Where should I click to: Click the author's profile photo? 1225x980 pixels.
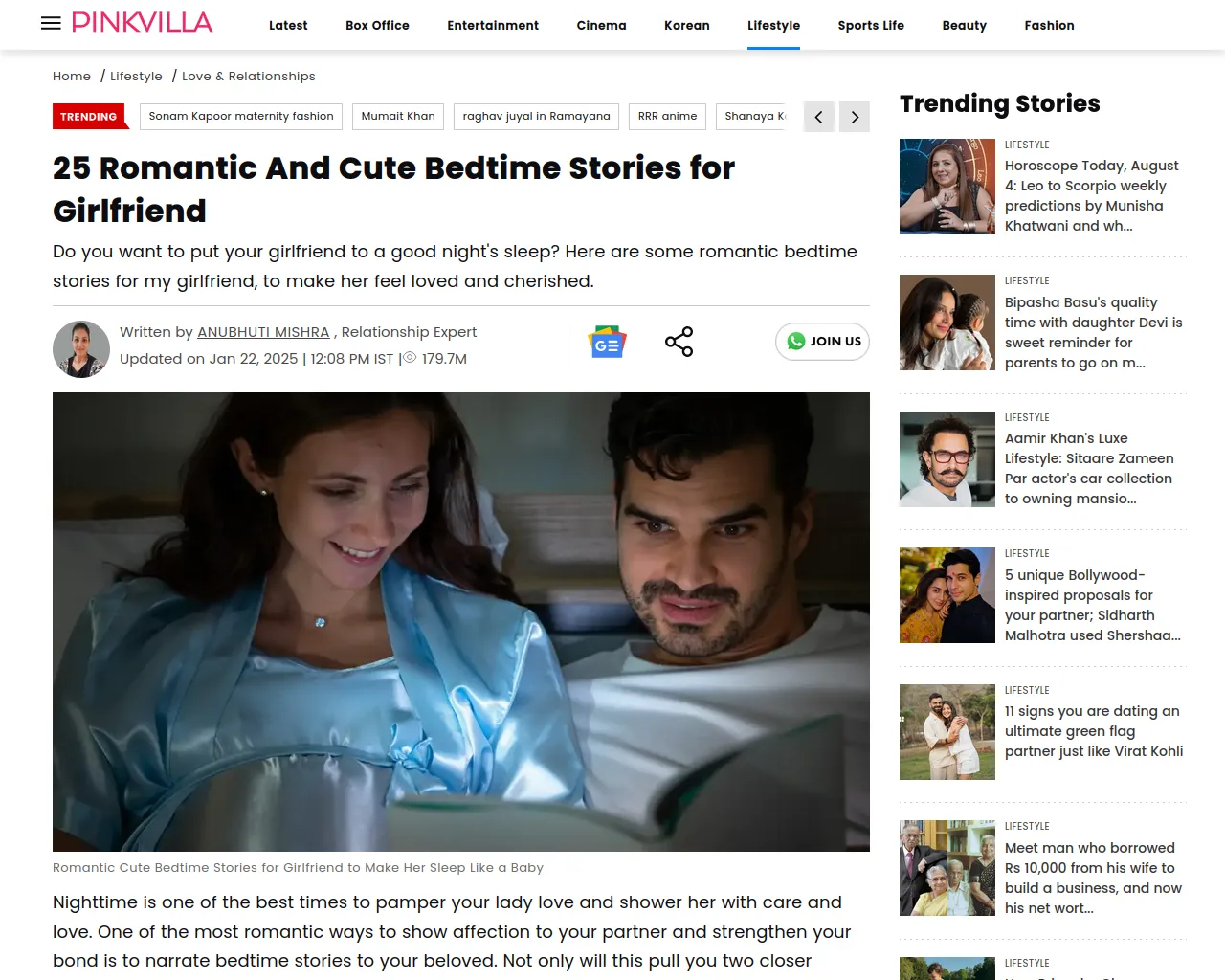(81, 349)
